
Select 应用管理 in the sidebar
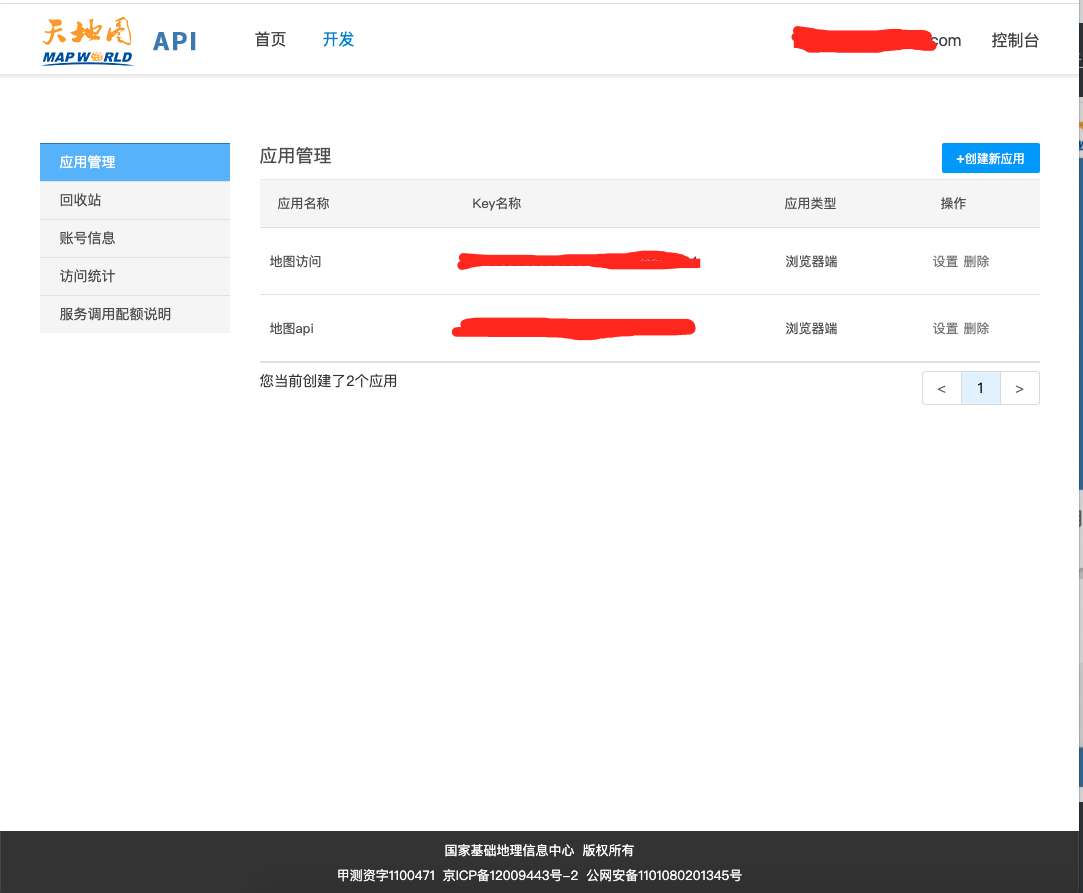(x=134, y=162)
